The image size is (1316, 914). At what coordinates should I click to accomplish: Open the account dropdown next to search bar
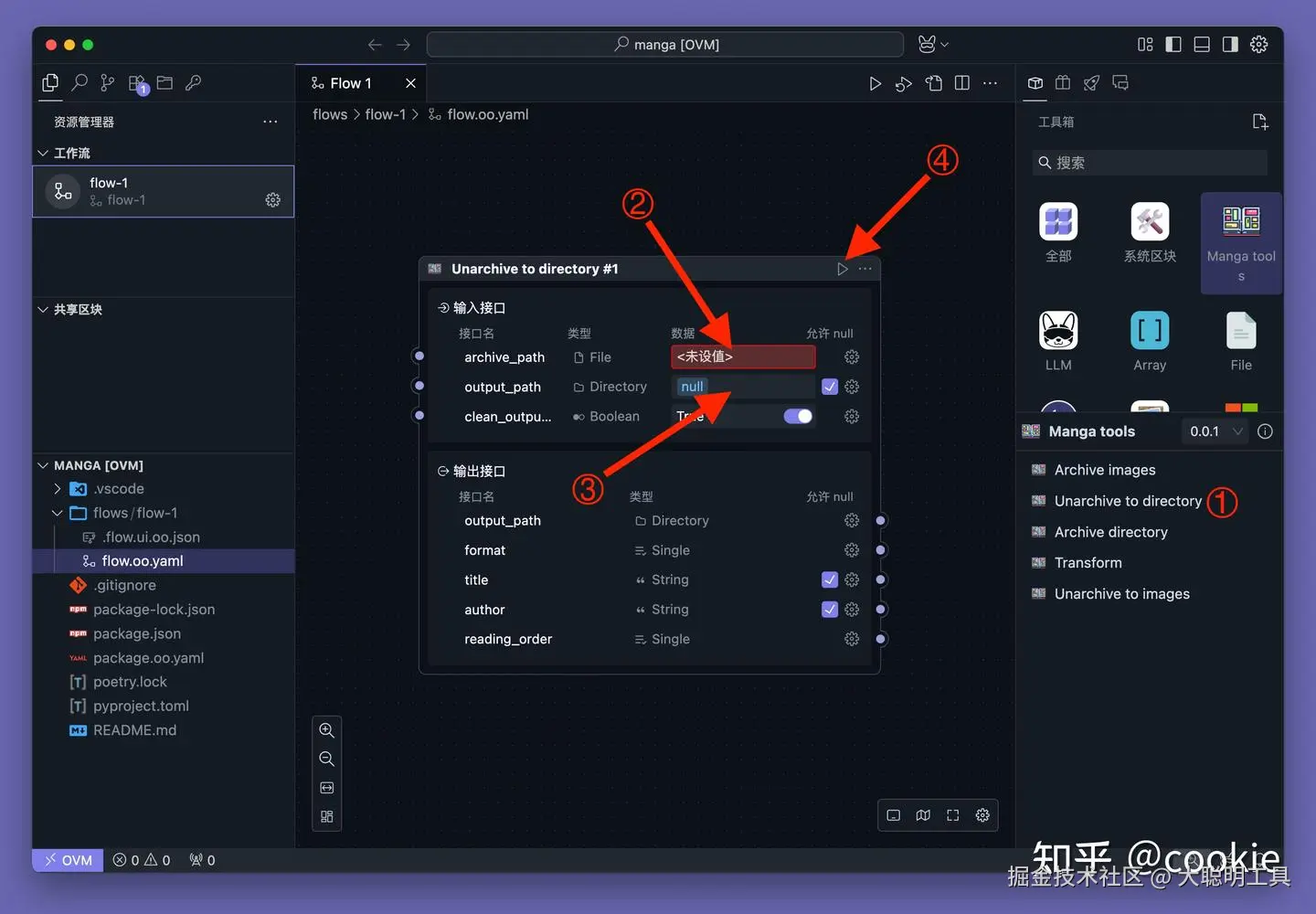(932, 44)
